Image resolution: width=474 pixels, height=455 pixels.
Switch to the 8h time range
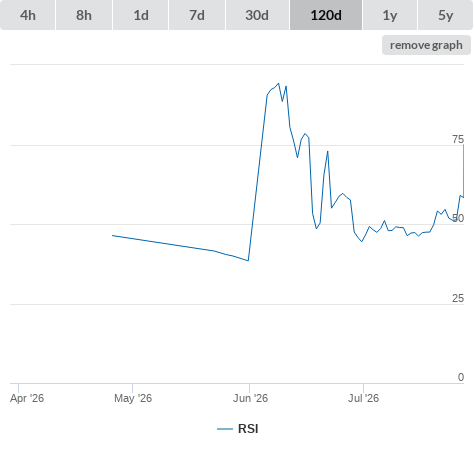pyautogui.click(x=84, y=15)
